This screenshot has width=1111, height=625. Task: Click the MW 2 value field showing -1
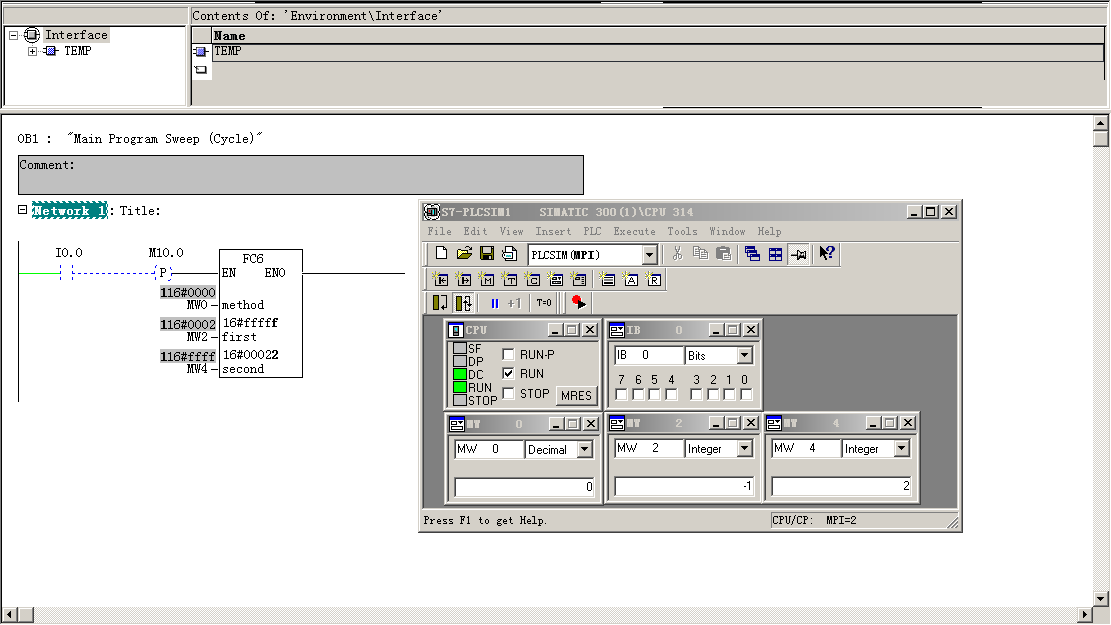pos(684,486)
